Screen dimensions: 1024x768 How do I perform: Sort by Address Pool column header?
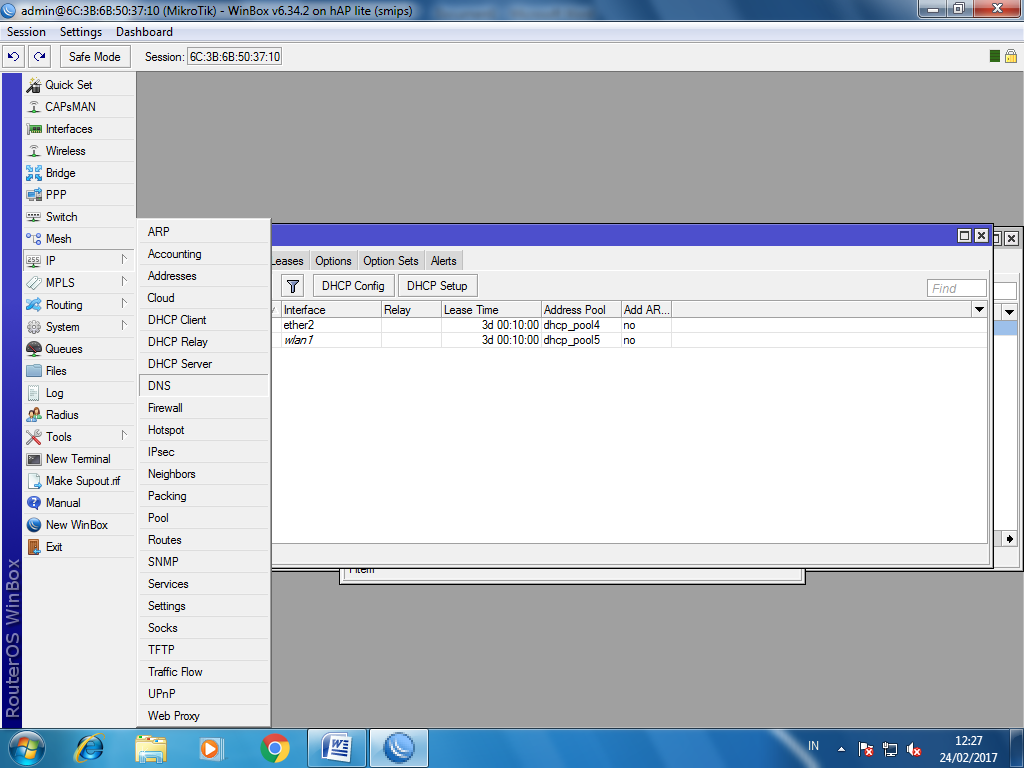(x=581, y=310)
